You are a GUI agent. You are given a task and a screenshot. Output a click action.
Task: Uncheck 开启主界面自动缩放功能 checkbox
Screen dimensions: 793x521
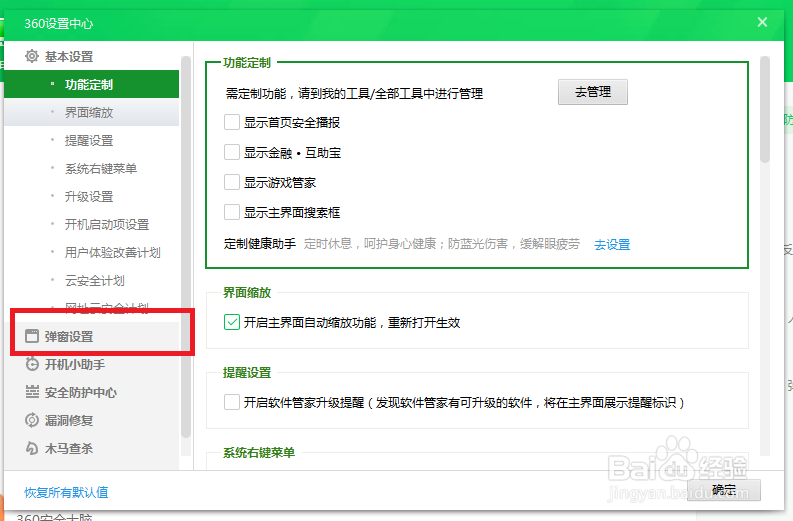pyautogui.click(x=232, y=322)
